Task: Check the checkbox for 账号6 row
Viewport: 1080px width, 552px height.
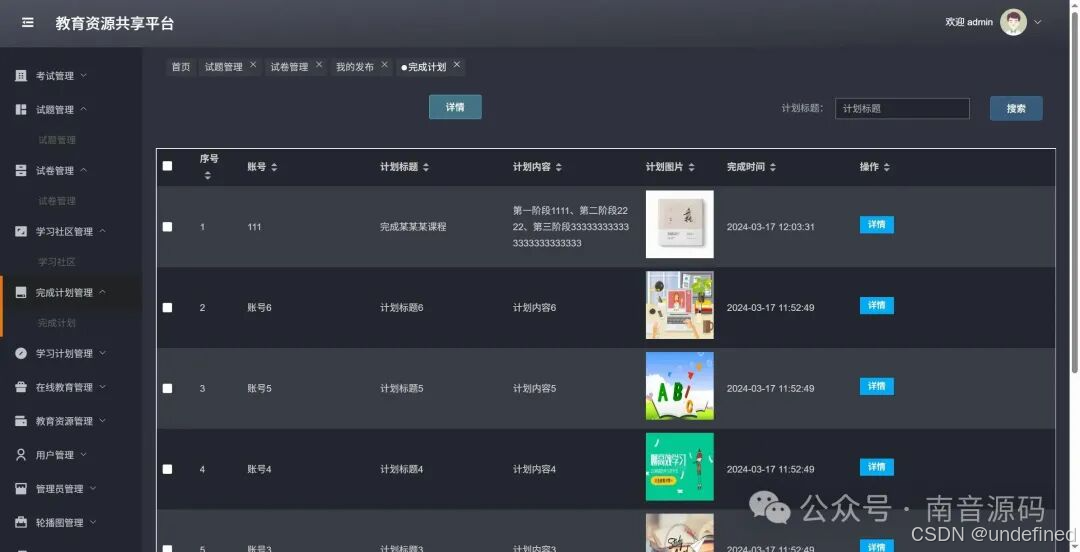Action: click(x=167, y=307)
